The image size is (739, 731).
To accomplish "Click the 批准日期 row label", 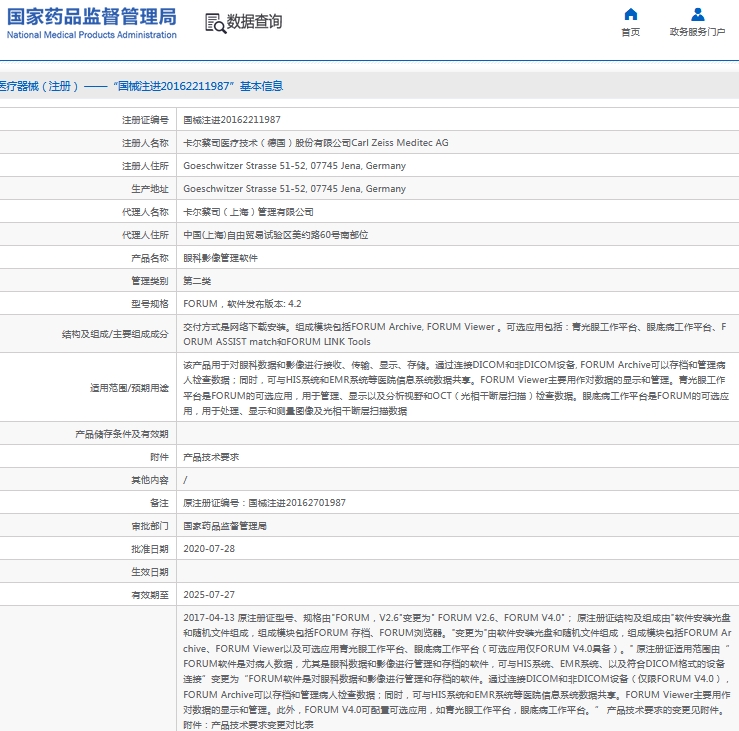I will tap(150, 549).
